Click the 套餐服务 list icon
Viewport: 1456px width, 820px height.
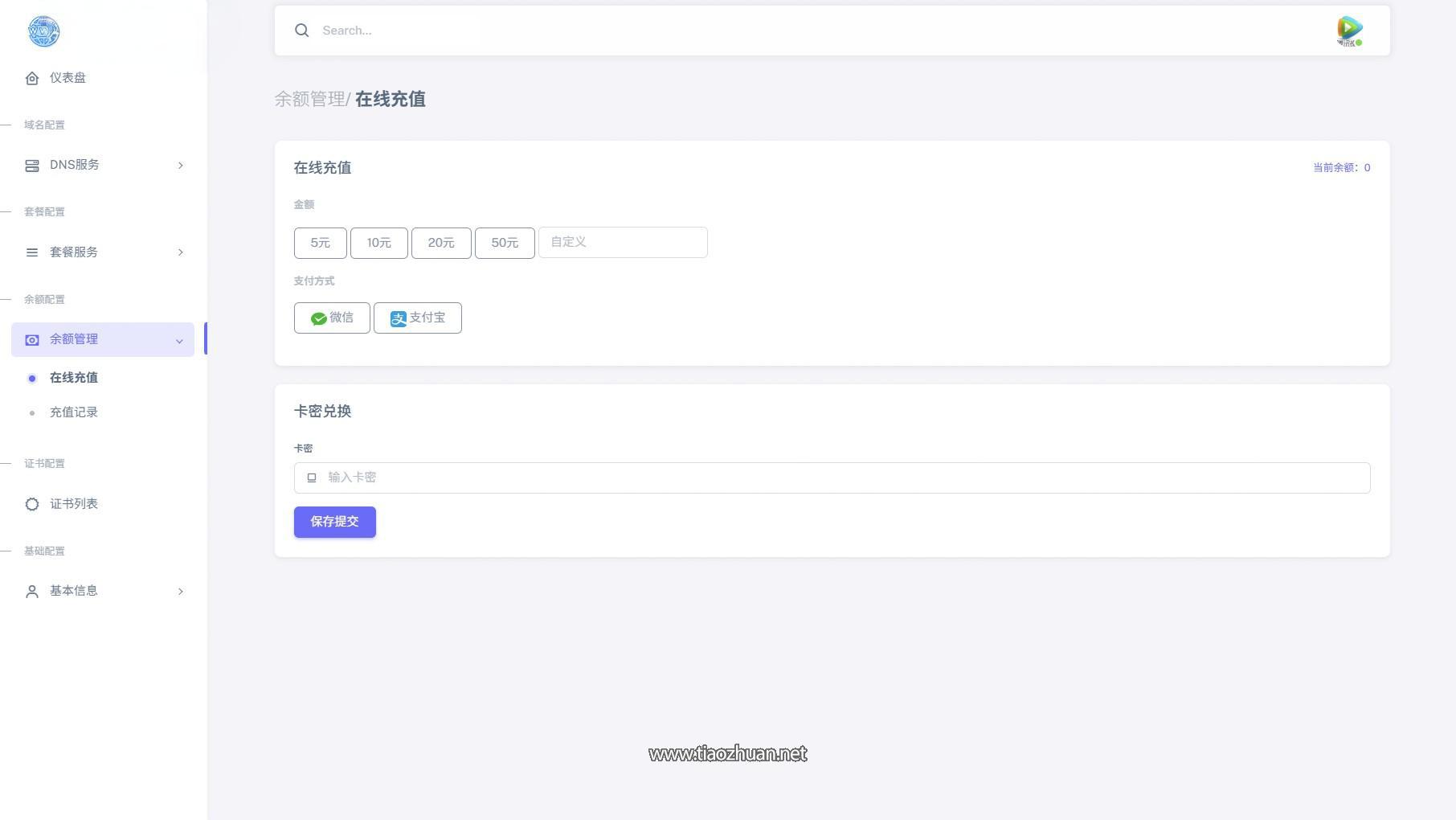(x=32, y=252)
